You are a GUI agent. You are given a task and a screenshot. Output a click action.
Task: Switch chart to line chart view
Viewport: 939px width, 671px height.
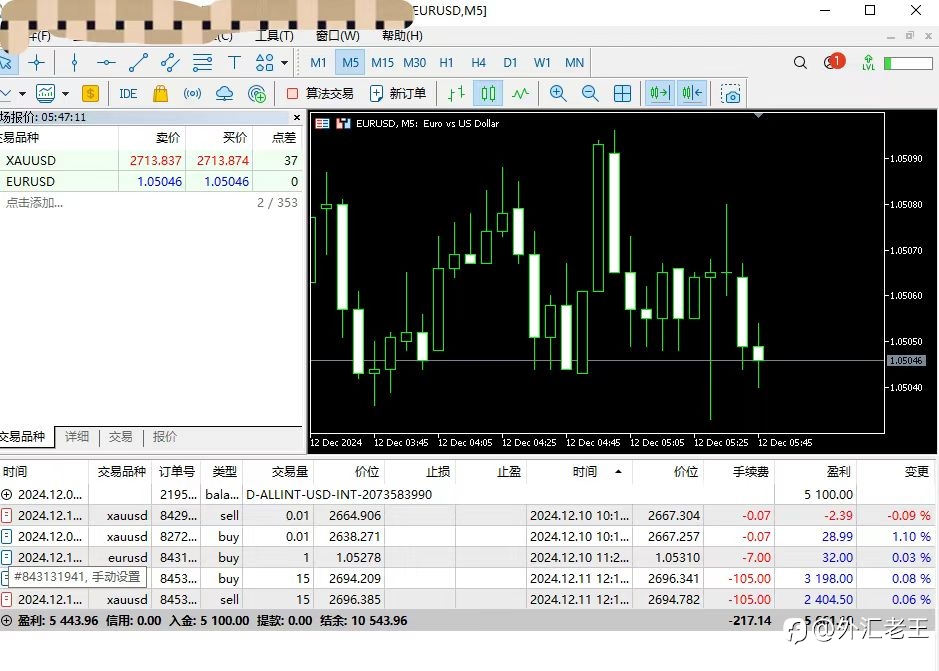pos(520,93)
